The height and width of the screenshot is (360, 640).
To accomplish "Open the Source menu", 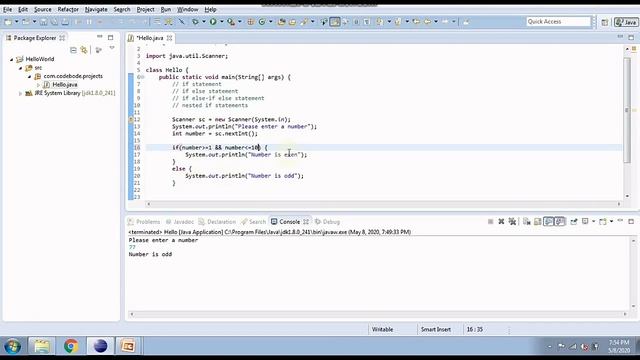I will [x=42, y=9].
